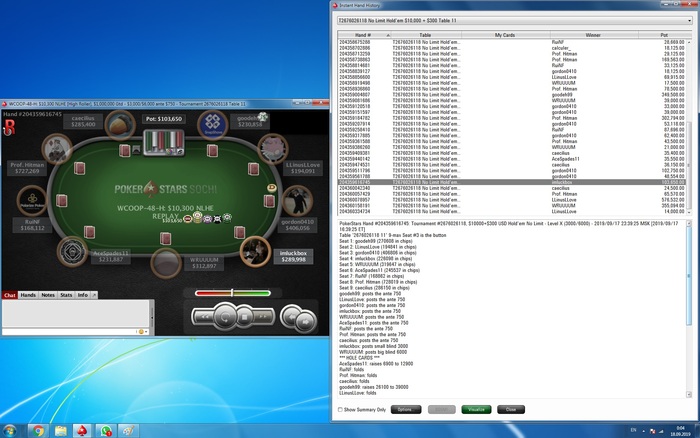Click WRUUUUM's blank avatar

166,263
